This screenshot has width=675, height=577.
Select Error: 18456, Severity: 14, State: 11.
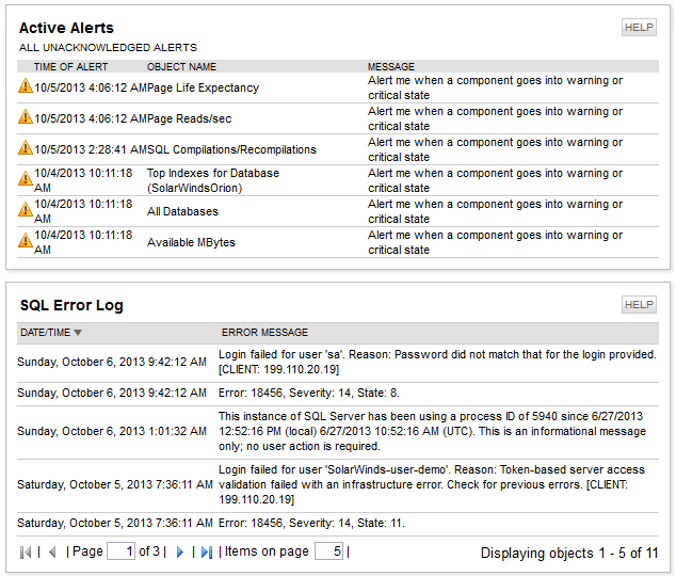point(312,523)
